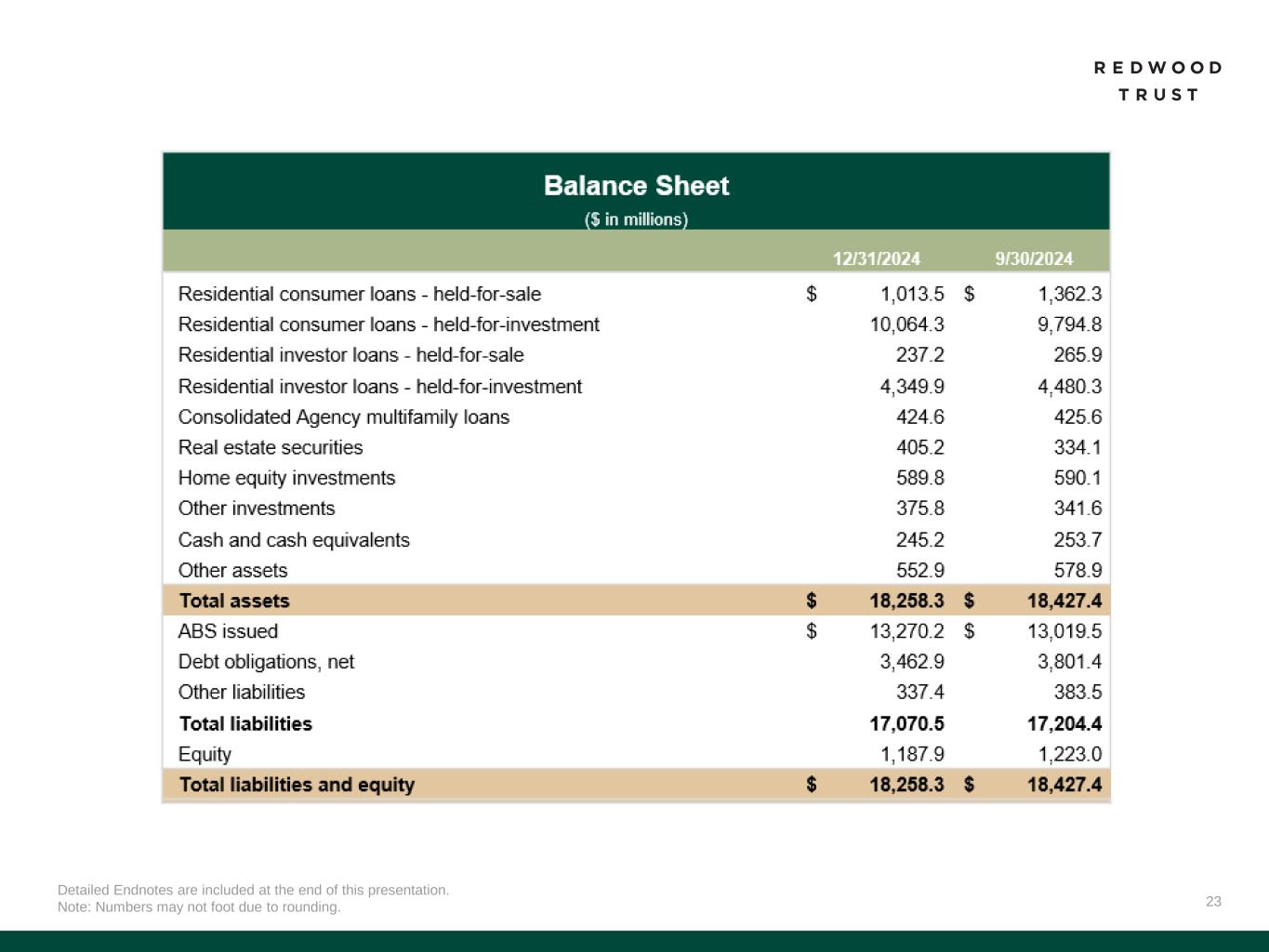Click the ABS issued row label

228,631
